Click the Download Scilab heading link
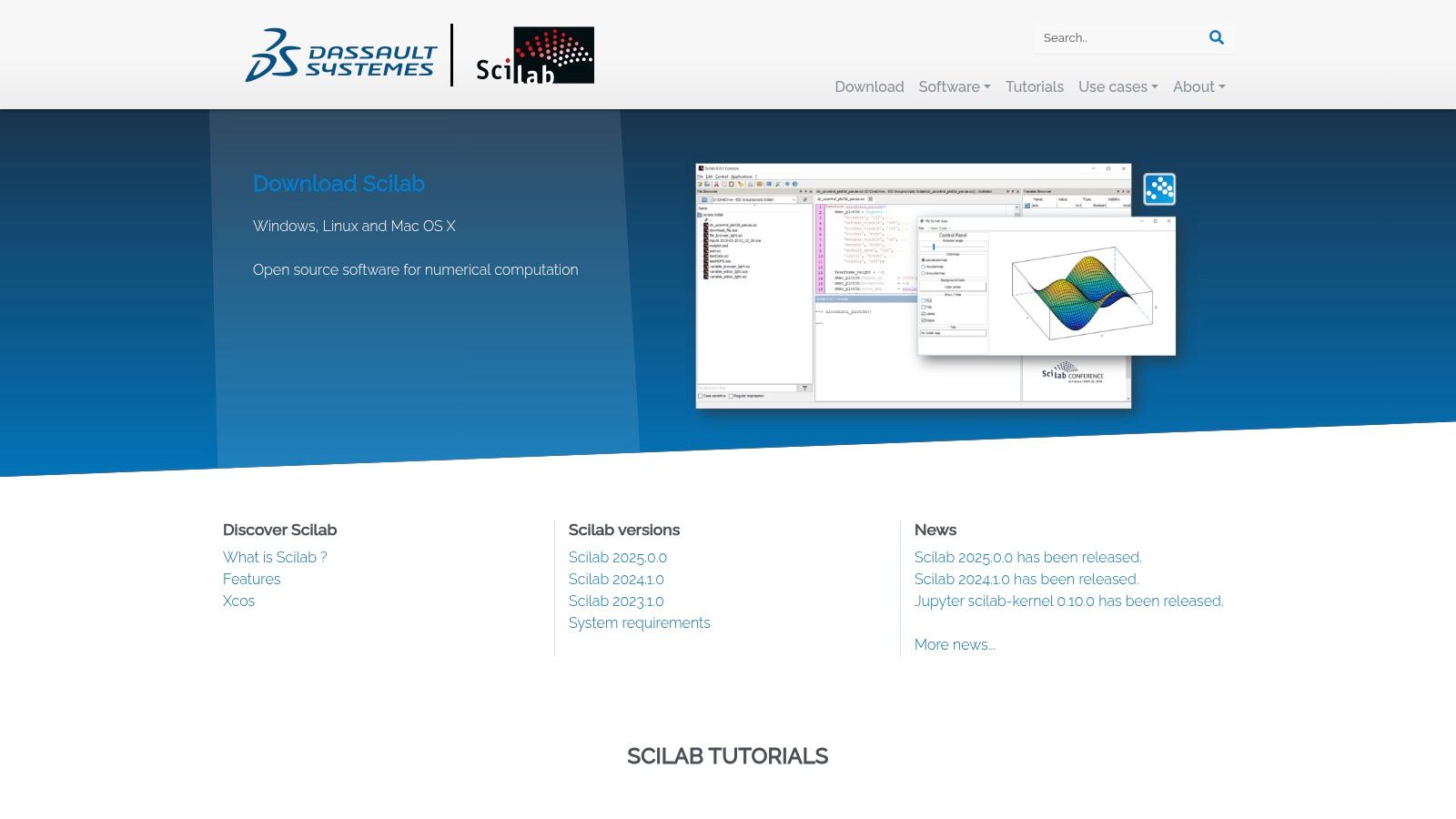 coord(339,184)
